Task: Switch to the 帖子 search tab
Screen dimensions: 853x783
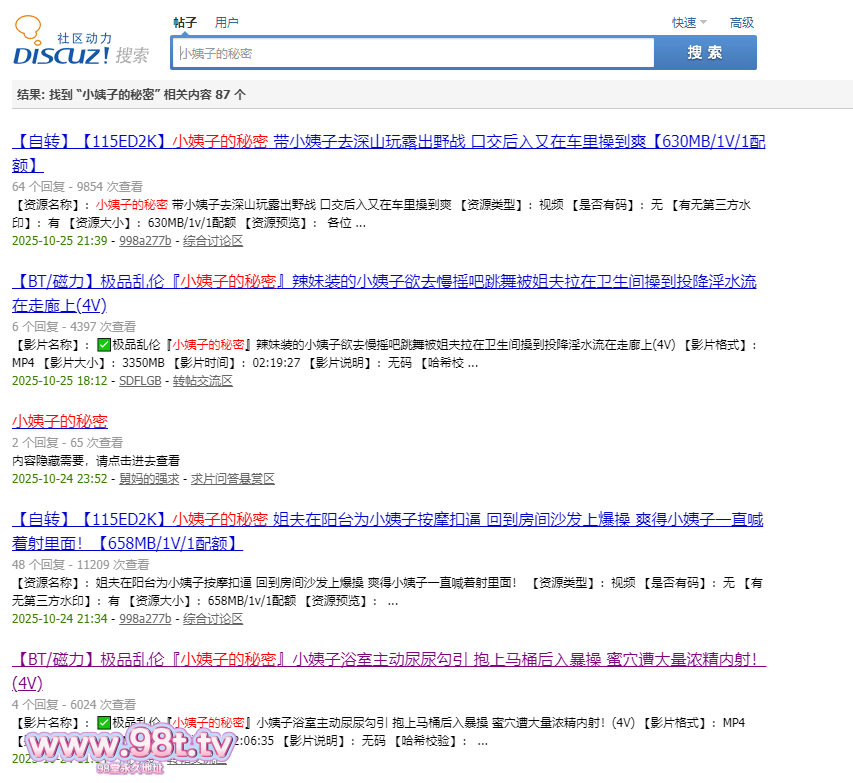Action: pos(185,22)
